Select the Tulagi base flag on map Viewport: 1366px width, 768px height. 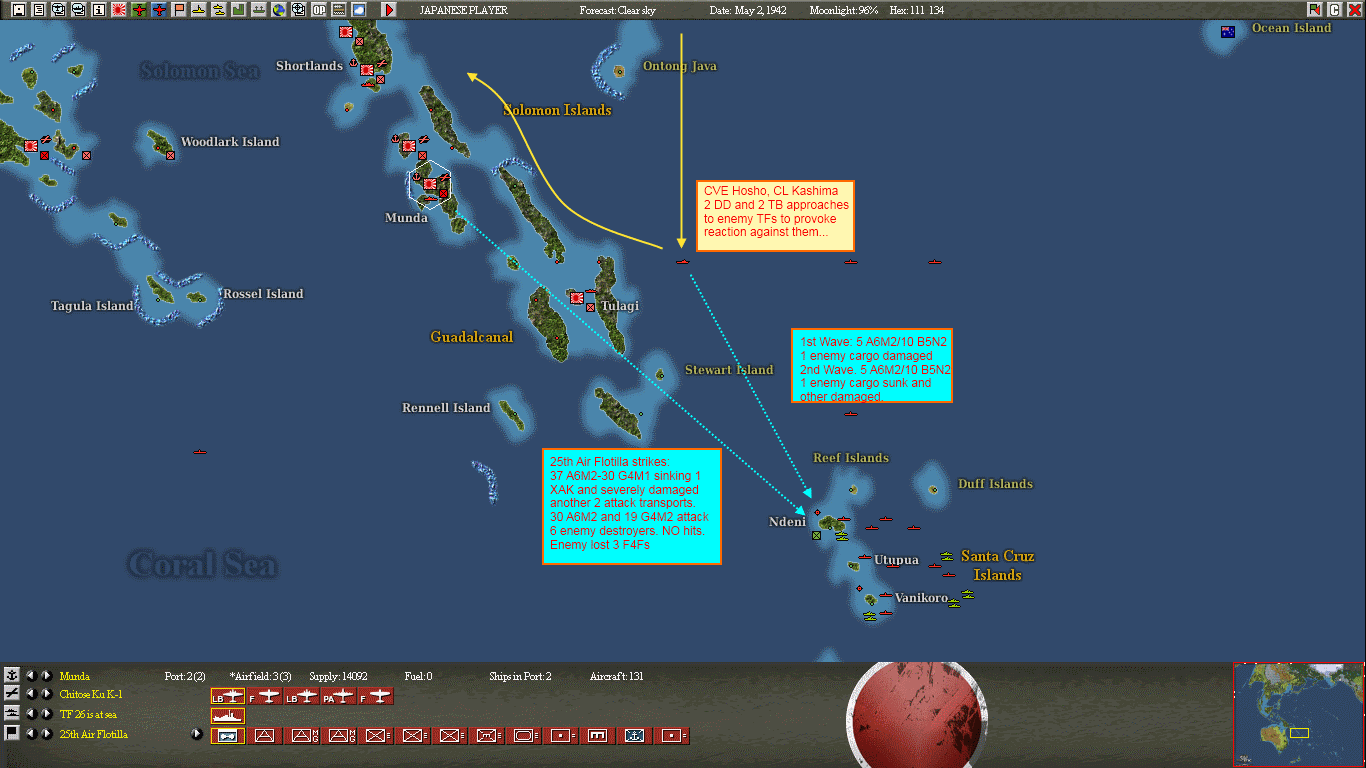point(577,298)
